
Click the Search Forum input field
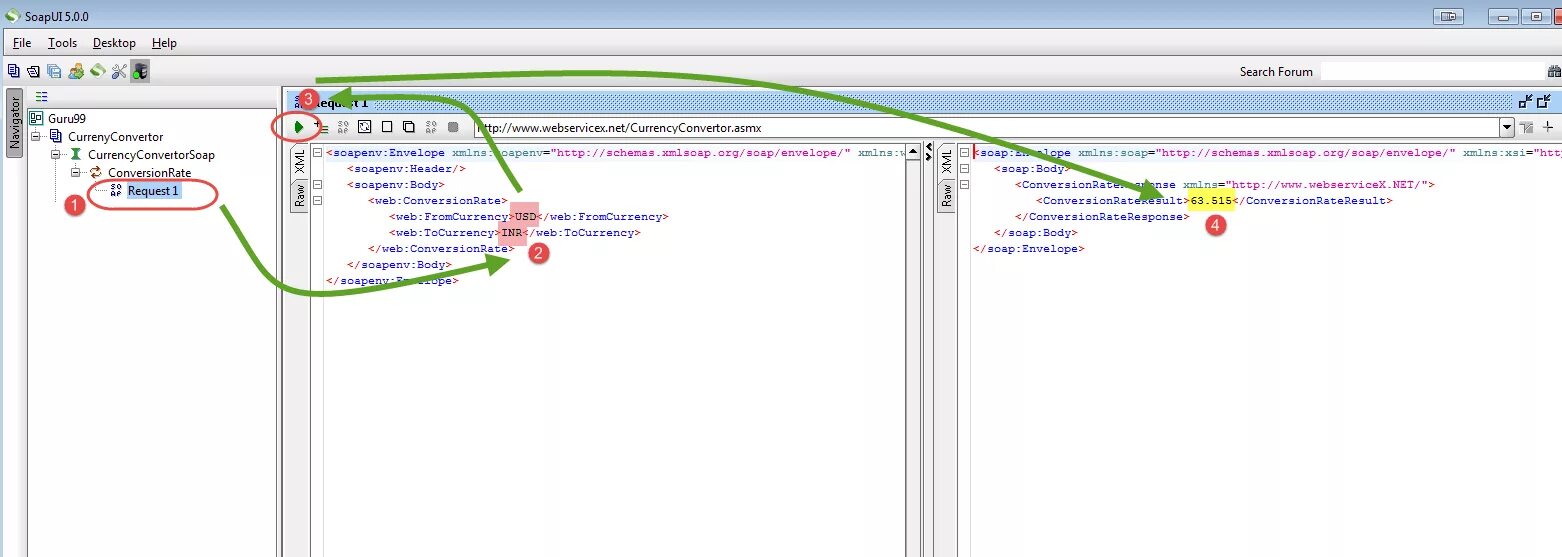(x=1432, y=71)
